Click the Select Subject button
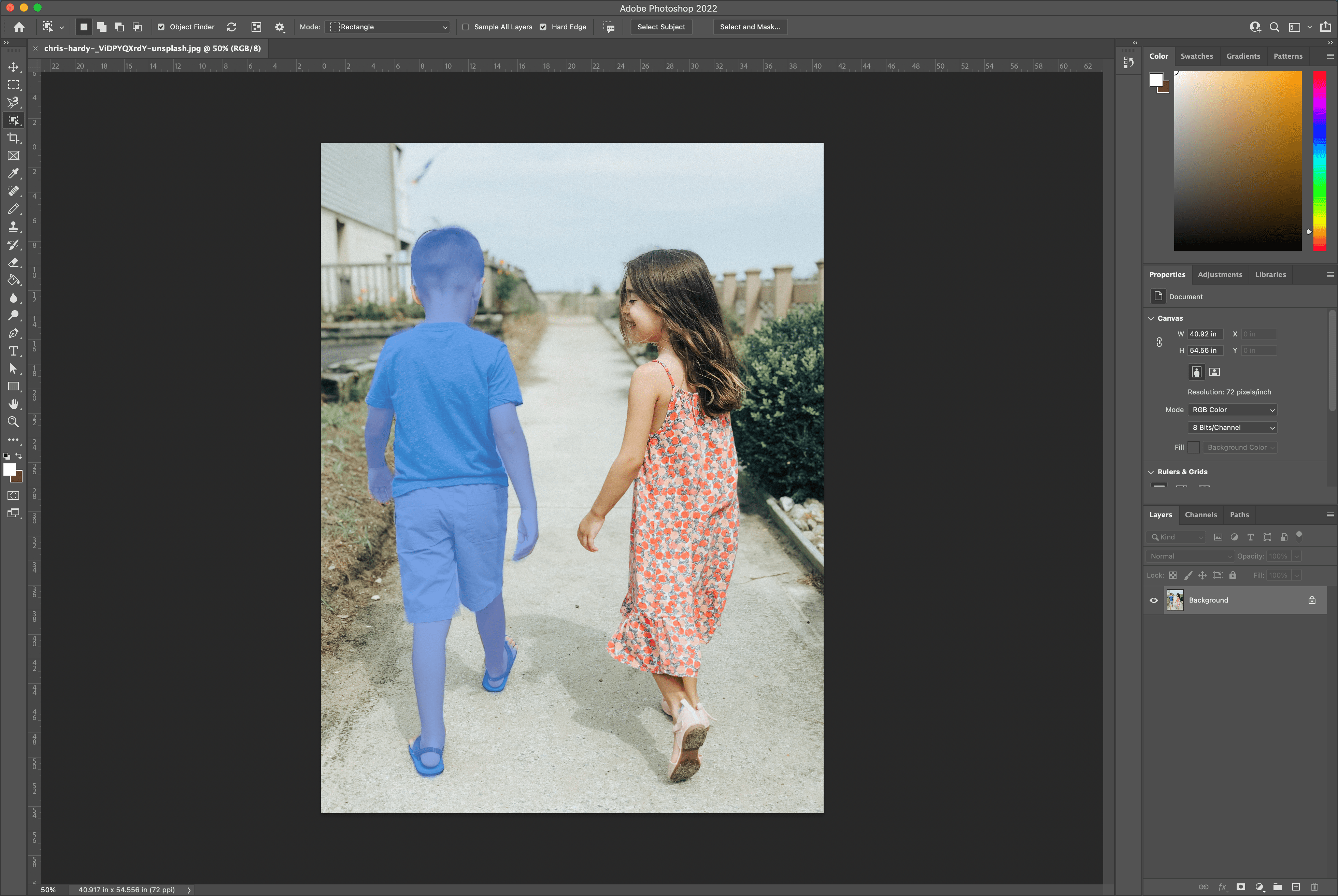The width and height of the screenshot is (1338, 896). click(x=660, y=27)
